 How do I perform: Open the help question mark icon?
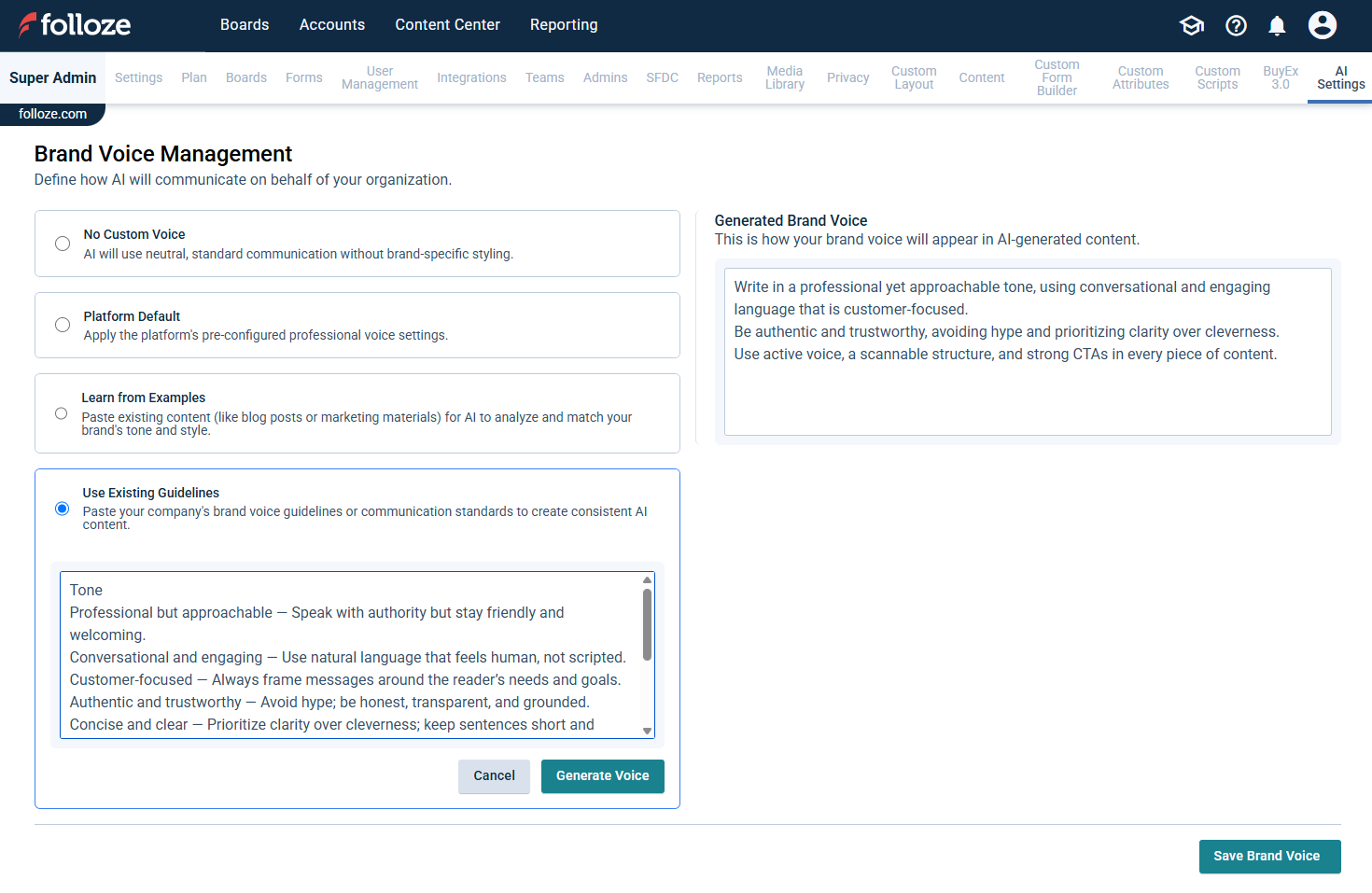click(1236, 25)
